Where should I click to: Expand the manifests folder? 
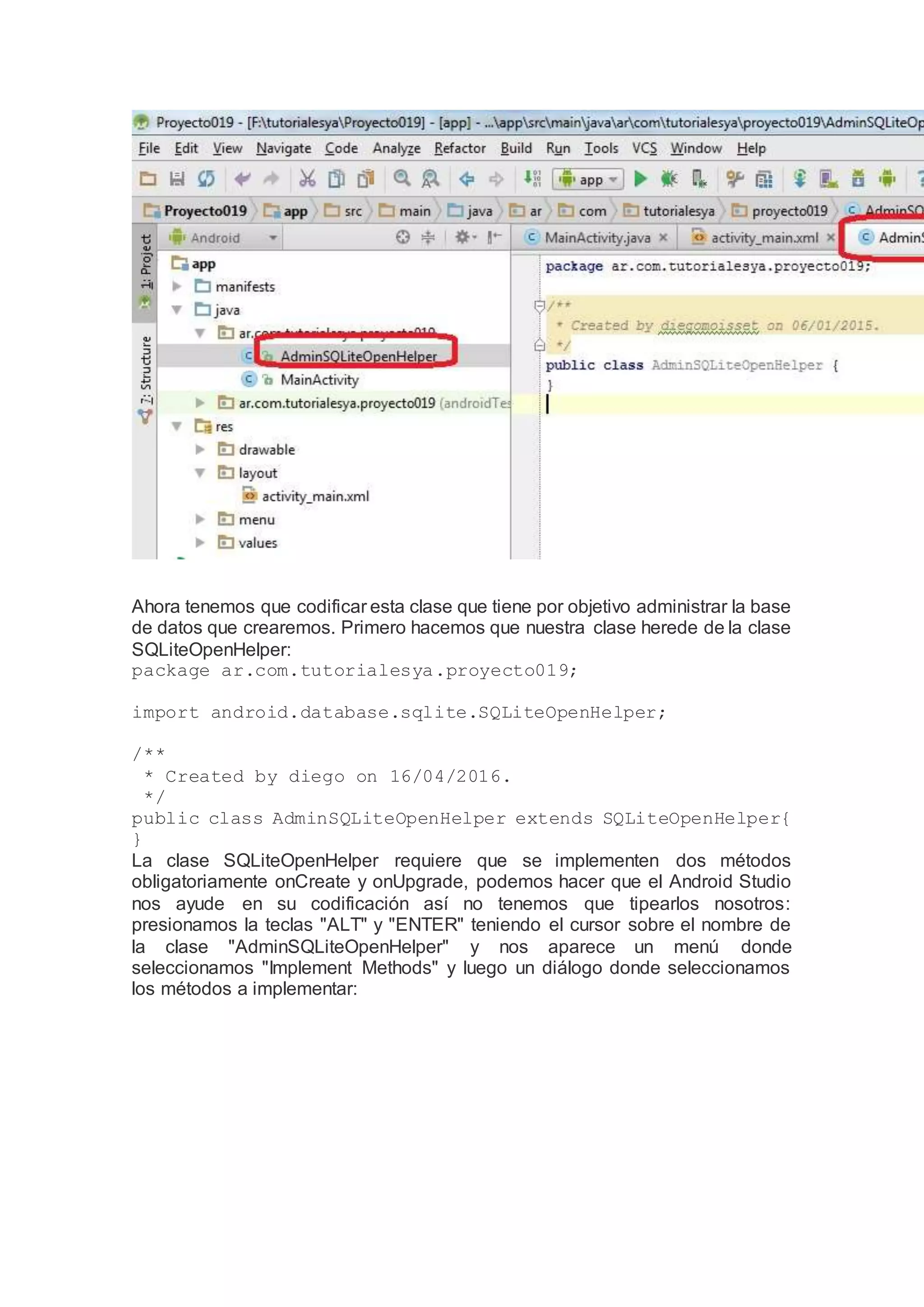(x=177, y=286)
